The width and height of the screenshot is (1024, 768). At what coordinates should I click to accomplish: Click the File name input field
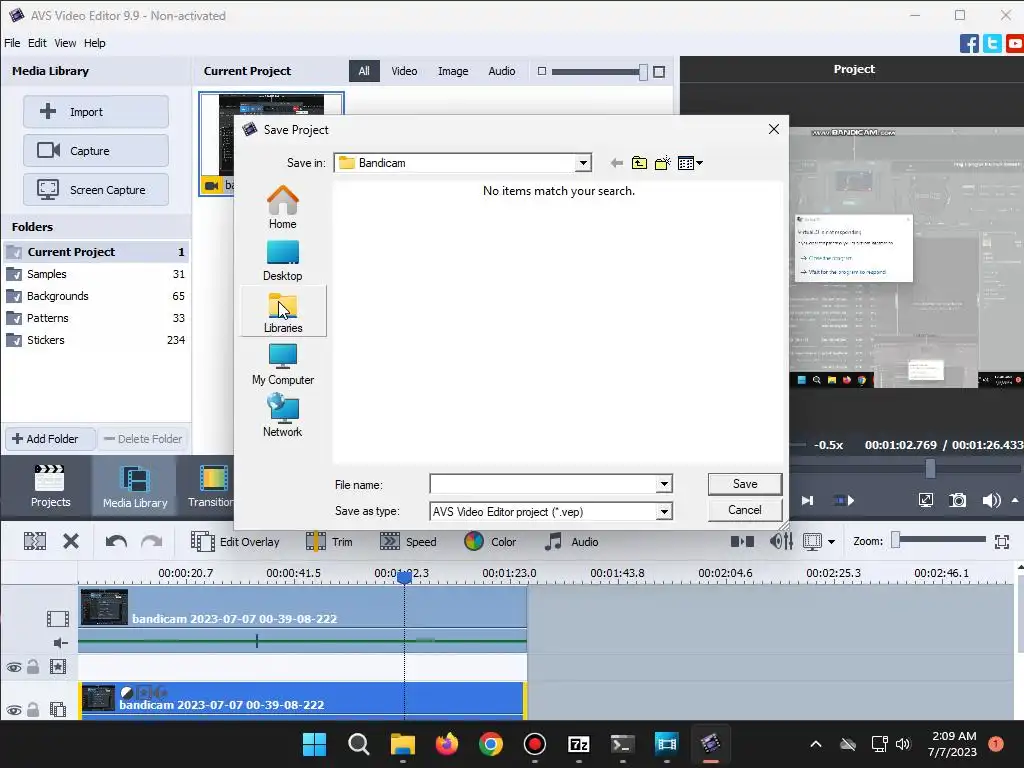[x=543, y=484]
